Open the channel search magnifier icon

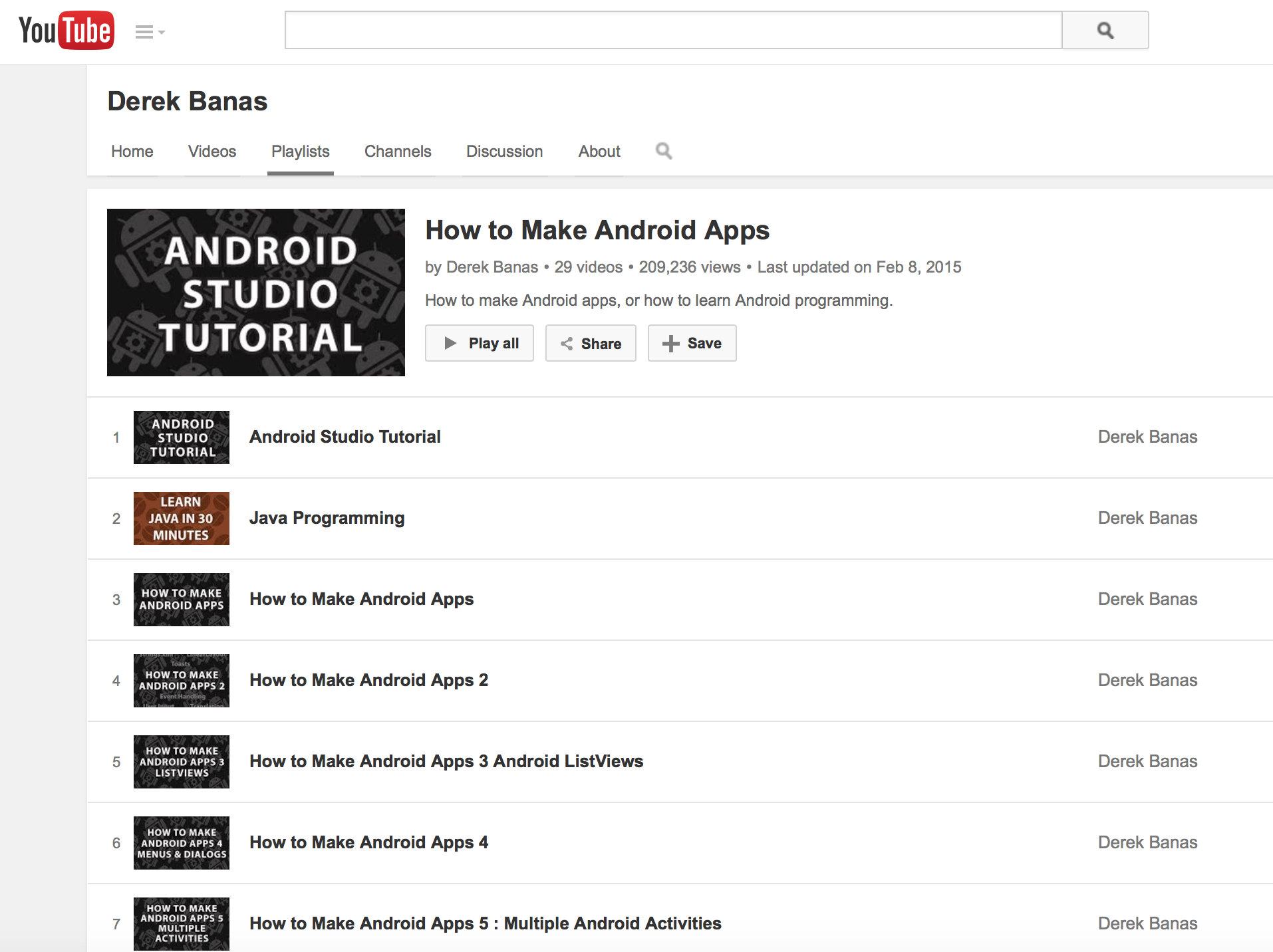663,151
